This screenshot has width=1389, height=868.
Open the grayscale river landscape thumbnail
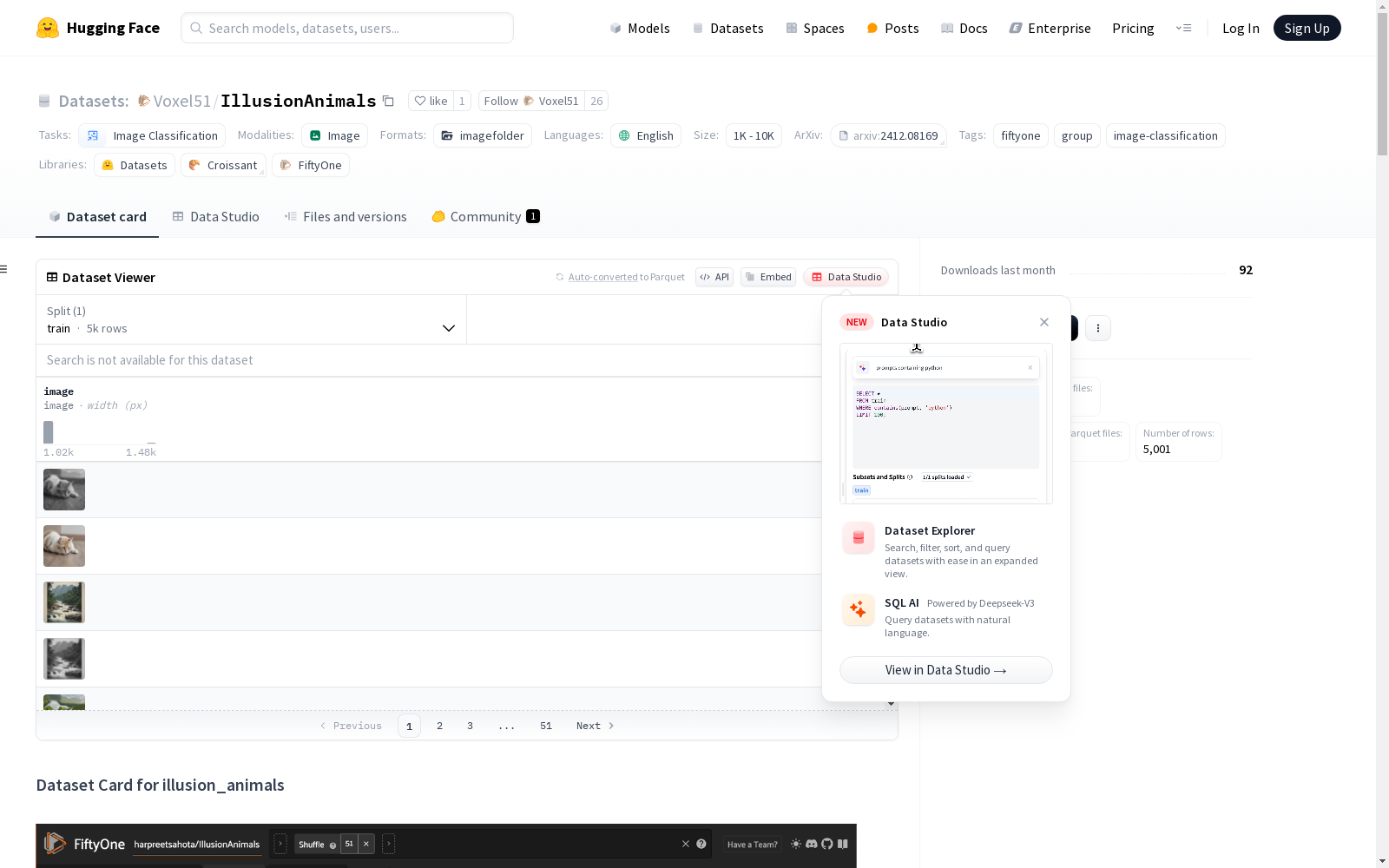pos(64,659)
